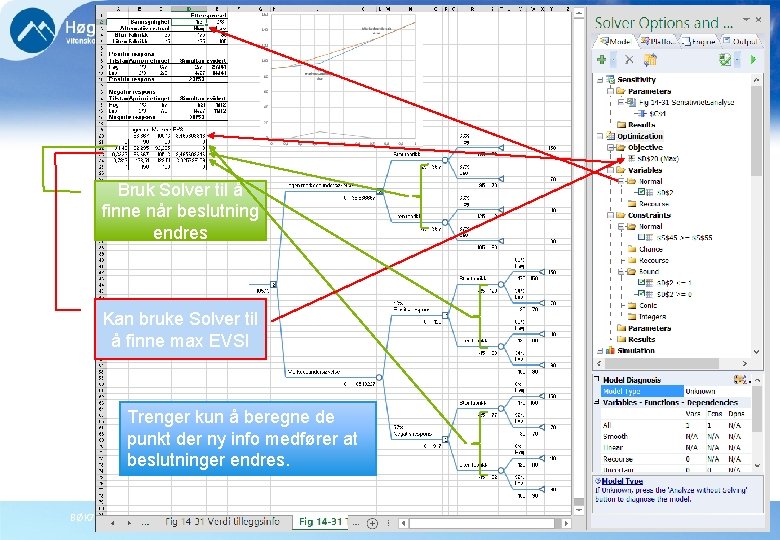Open the dropdown beside the Analyze icon

pos(737,60)
